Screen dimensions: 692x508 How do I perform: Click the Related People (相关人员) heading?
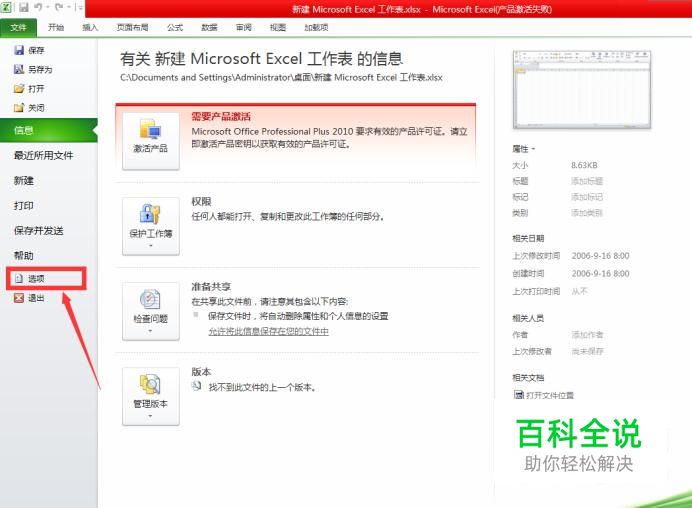click(528, 318)
